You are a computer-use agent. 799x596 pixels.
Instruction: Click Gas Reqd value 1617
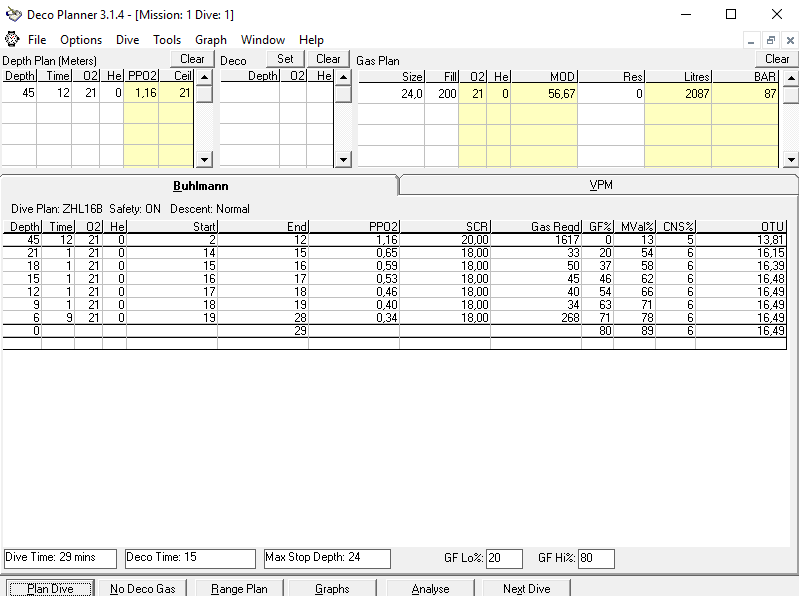coord(536,239)
